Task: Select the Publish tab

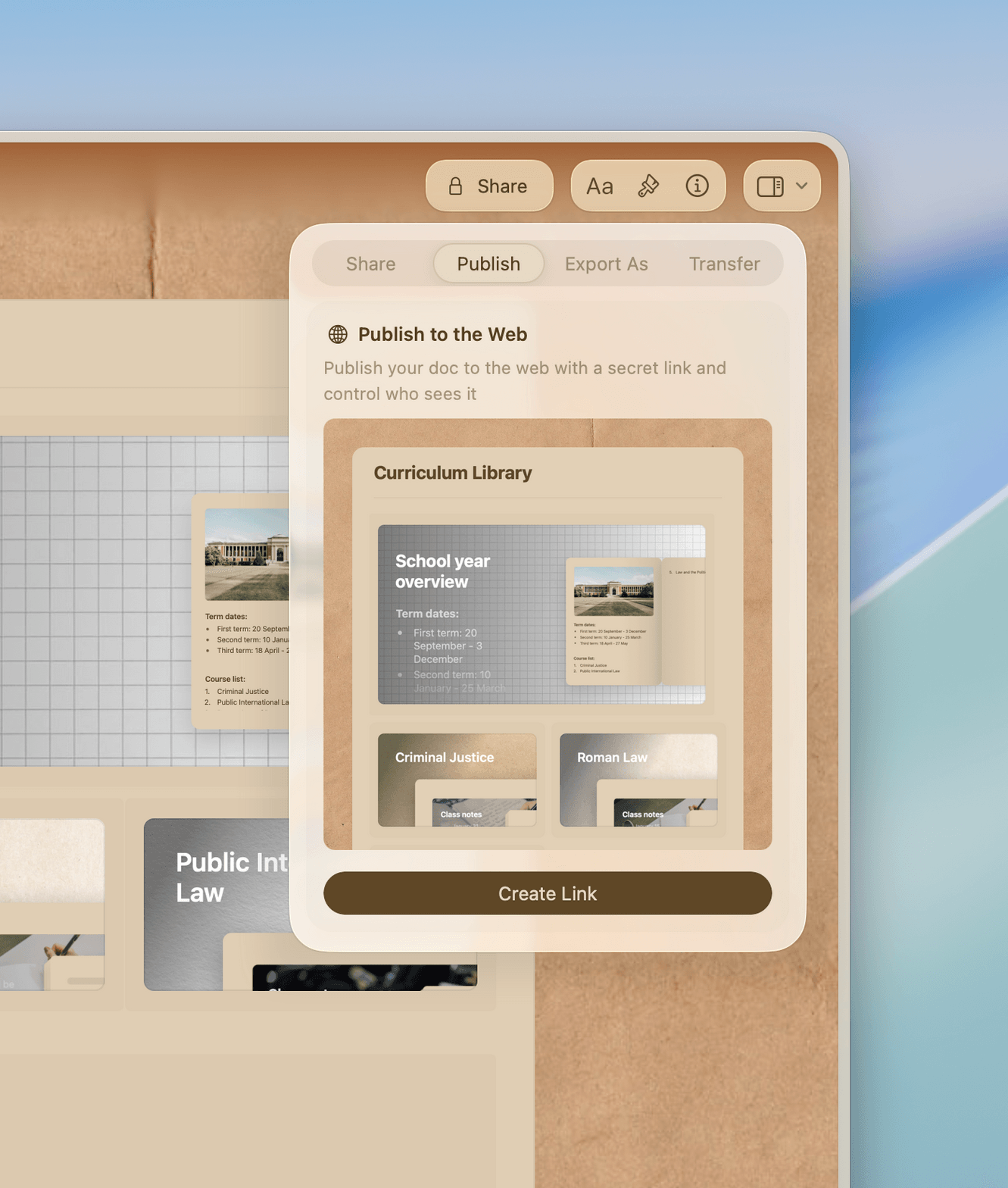Action: (x=488, y=264)
